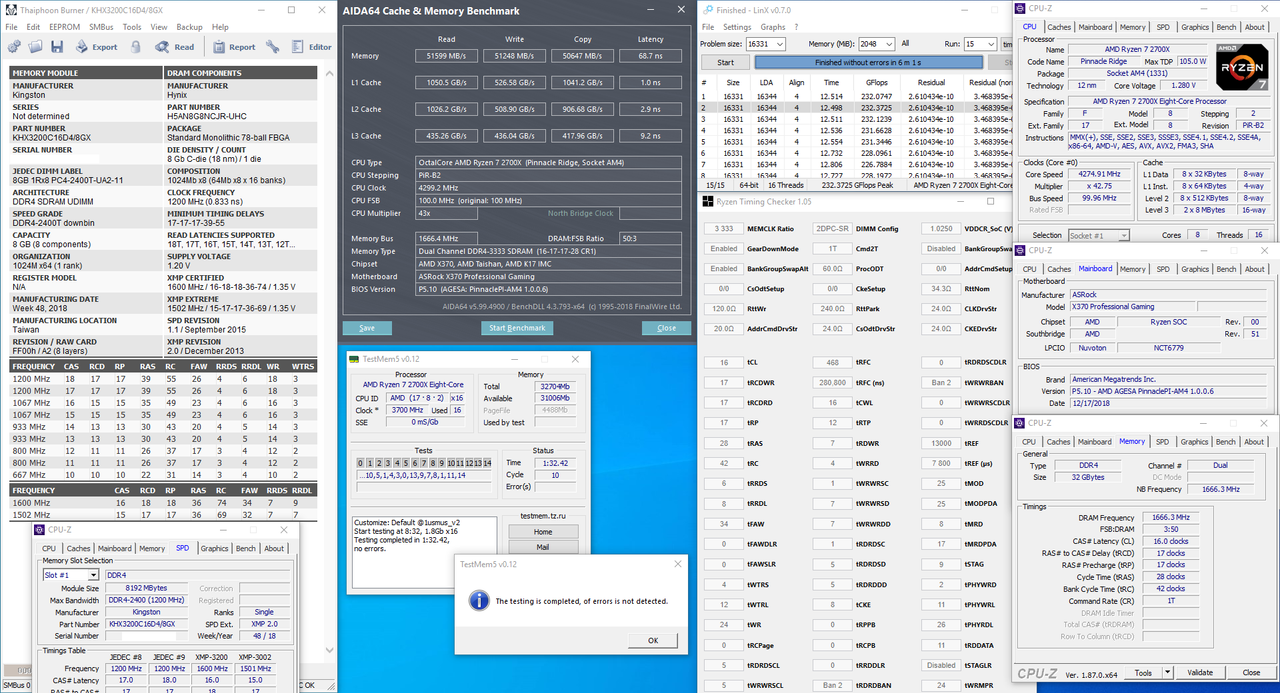Click Mail button in TestMem5
Viewport: 1280px width, 693px height.
point(543,548)
